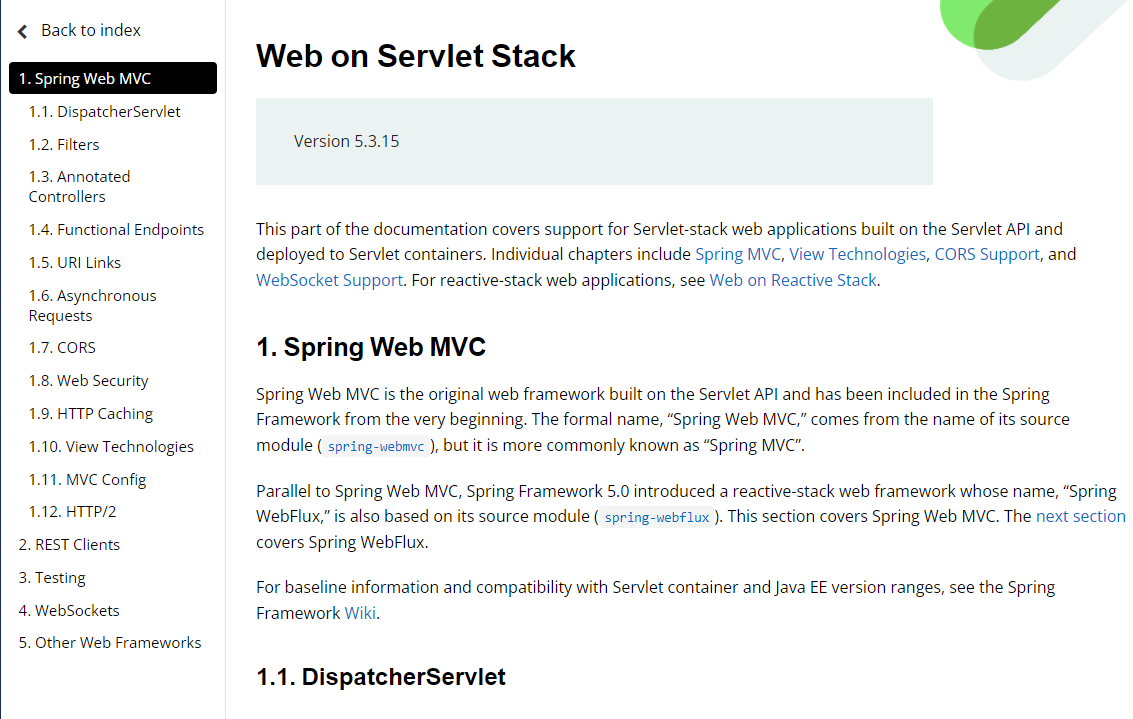Click the 'Version 5.3.15' text
The width and height of the screenshot is (1133, 719).
(x=346, y=142)
